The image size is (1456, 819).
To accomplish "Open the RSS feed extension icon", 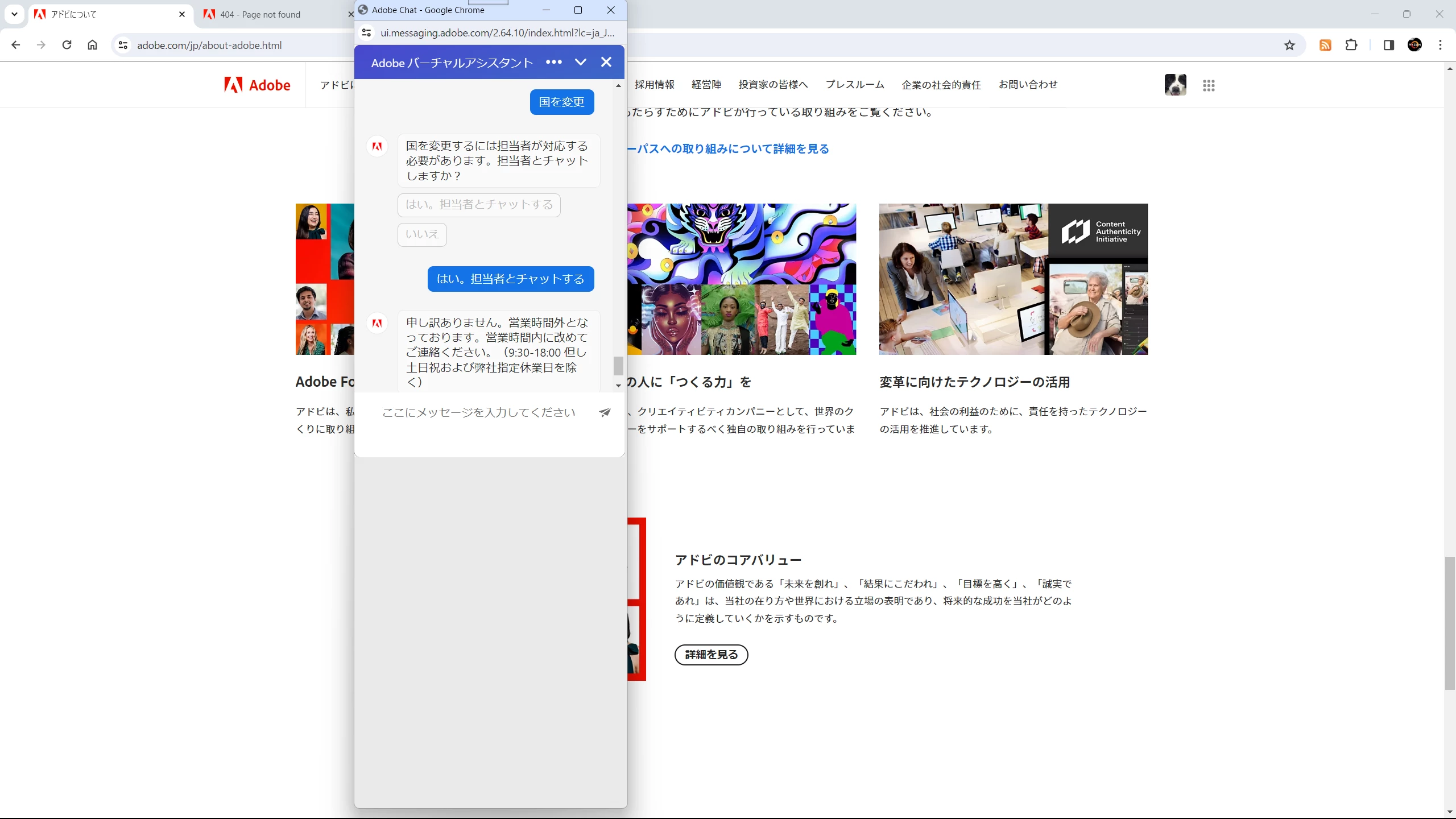I will (x=1325, y=45).
